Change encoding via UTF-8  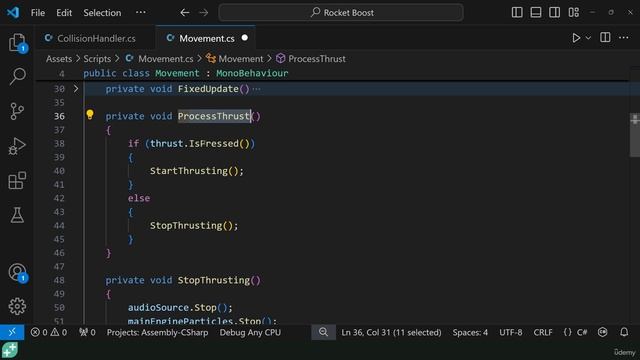pos(511,332)
